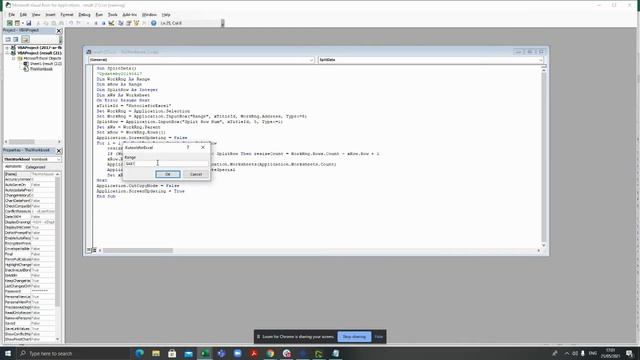This screenshot has height=360, width=640.
Task: Open the Insert menu
Action: (50, 15)
